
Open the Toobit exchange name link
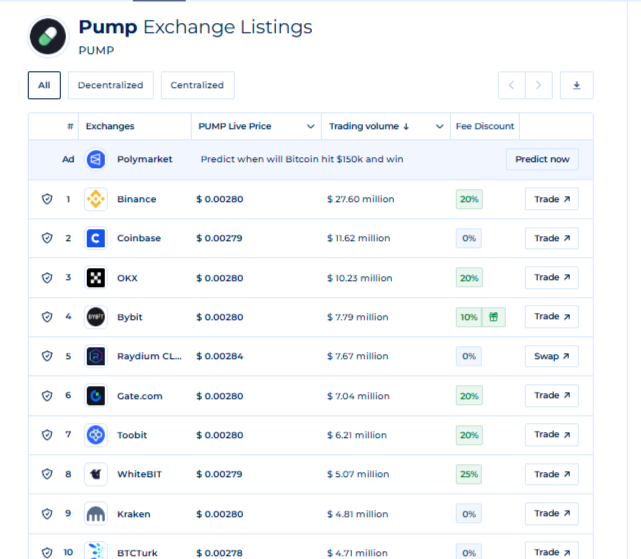[x=132, y=435]
